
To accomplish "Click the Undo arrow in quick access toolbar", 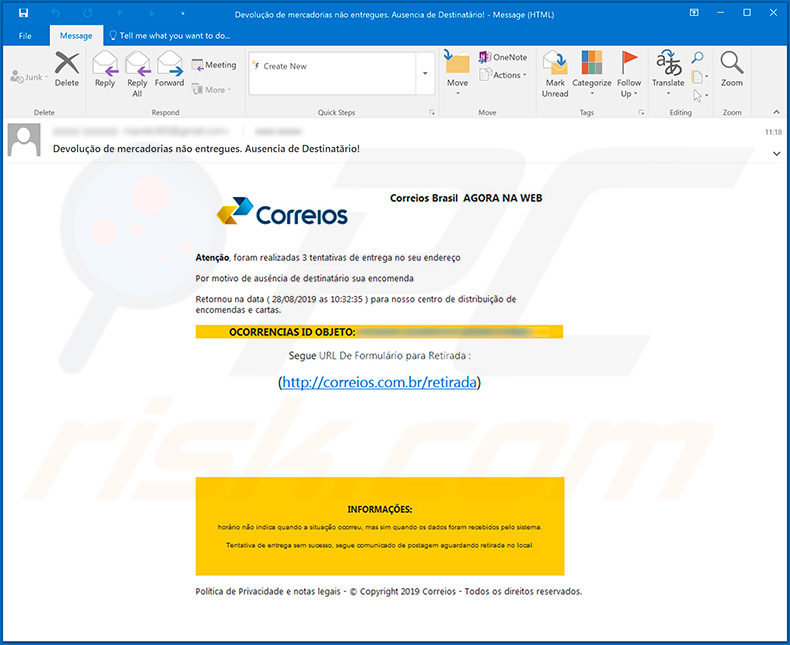I will [55, 13].
